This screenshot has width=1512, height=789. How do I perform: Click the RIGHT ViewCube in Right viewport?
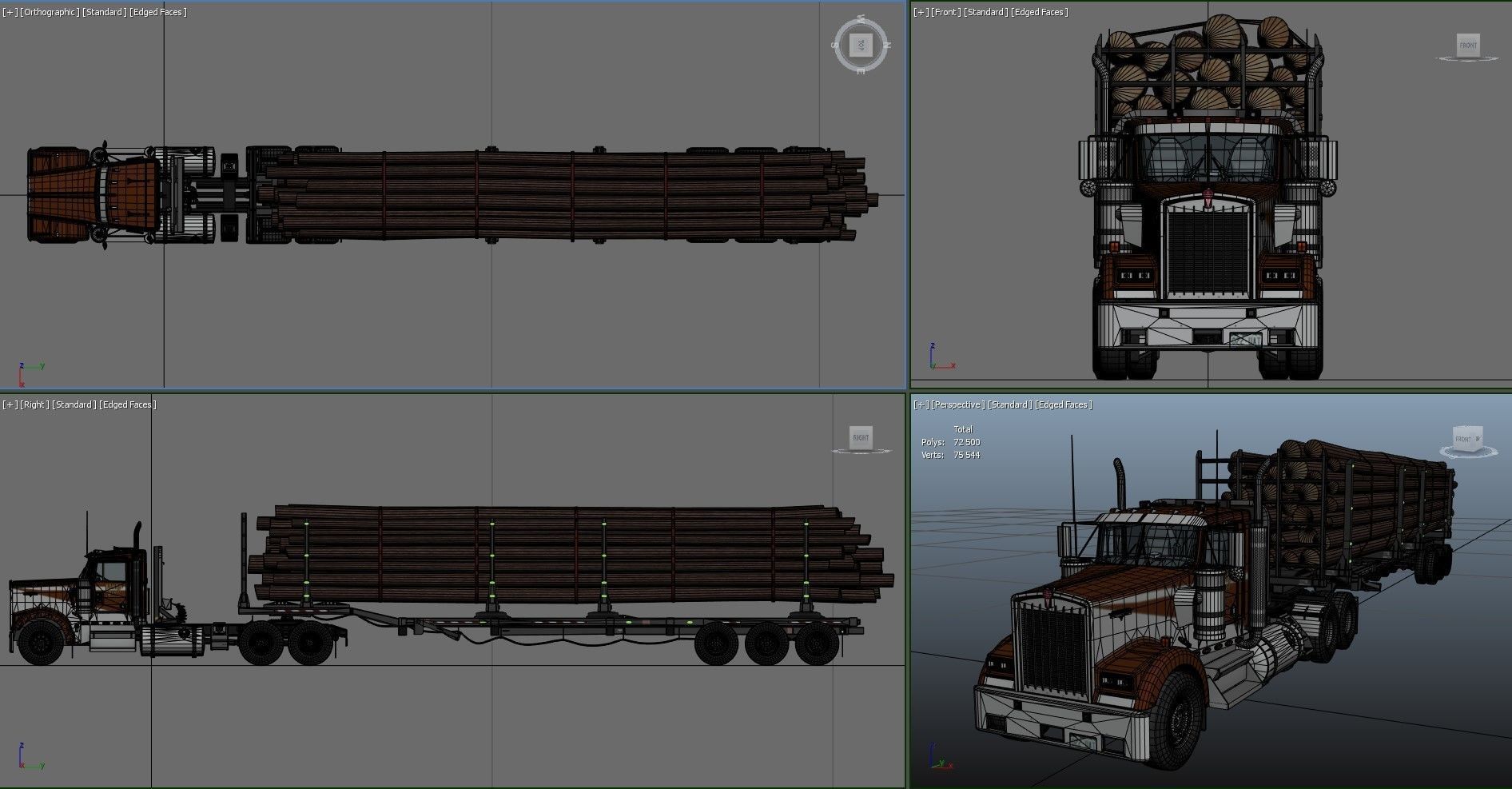click(x=861, y=437)
